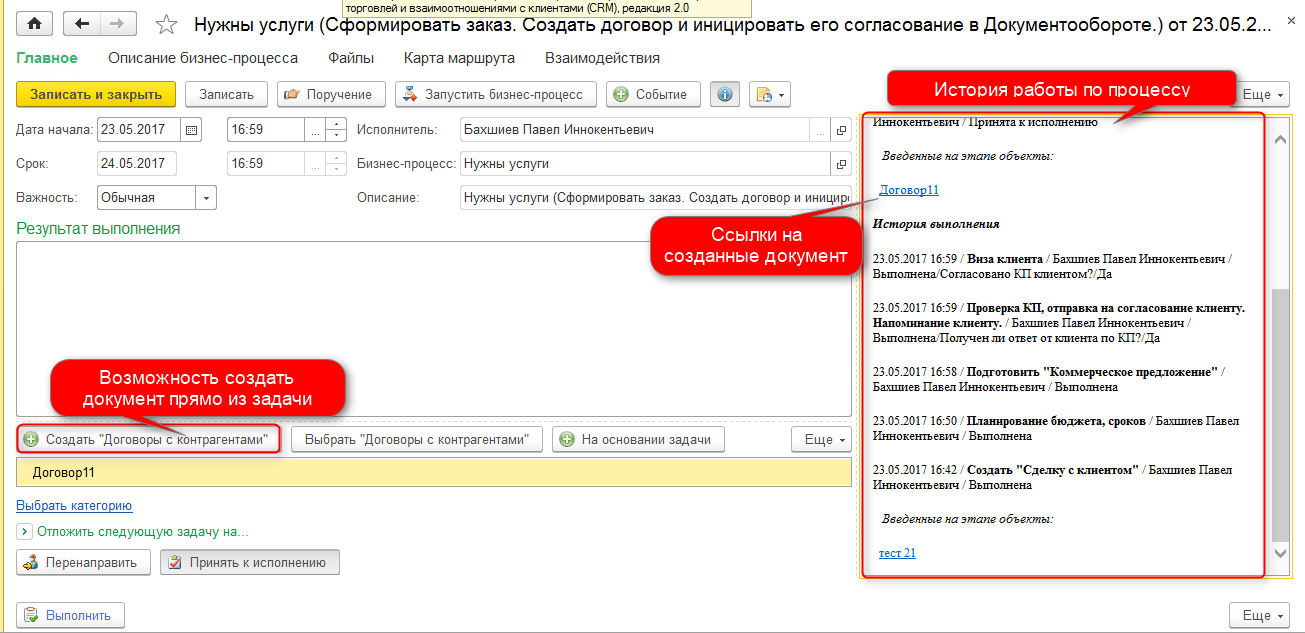Screen dimensions: 1305x633
Task: Click the history panel scrollbar
Action: [1279, 400]
